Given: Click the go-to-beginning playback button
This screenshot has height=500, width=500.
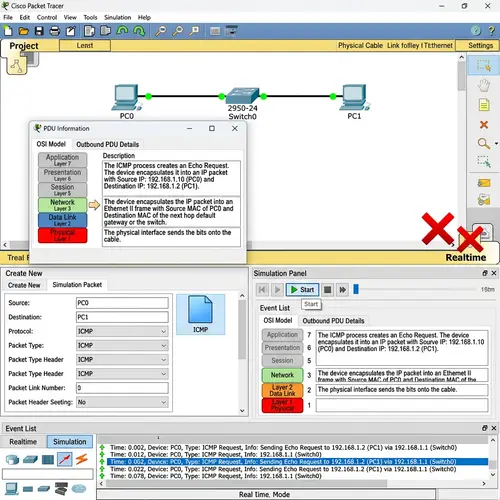Looking at the screenshot, I should (x=262, y=290).
